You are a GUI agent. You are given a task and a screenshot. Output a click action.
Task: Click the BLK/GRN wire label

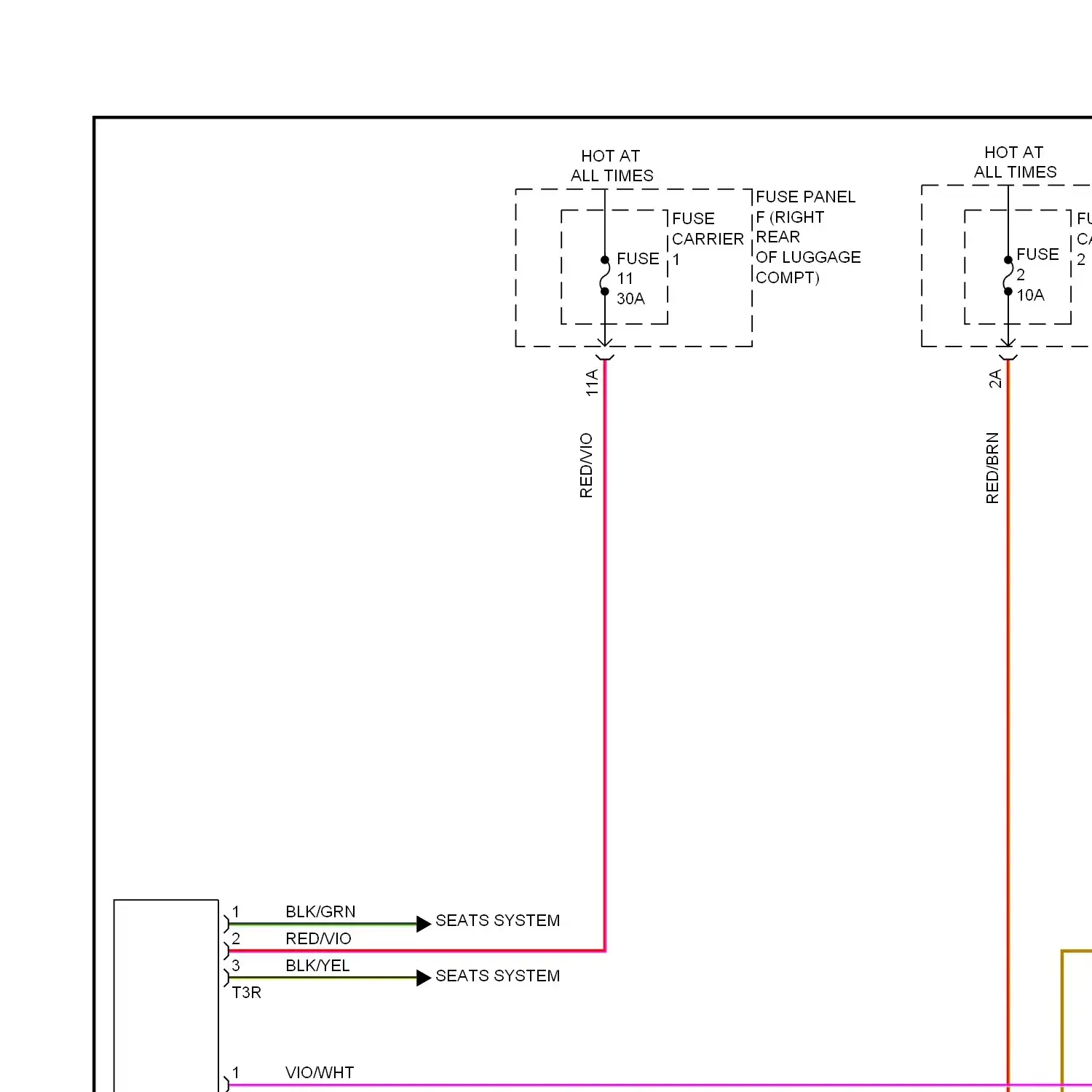tap(320, 911)
